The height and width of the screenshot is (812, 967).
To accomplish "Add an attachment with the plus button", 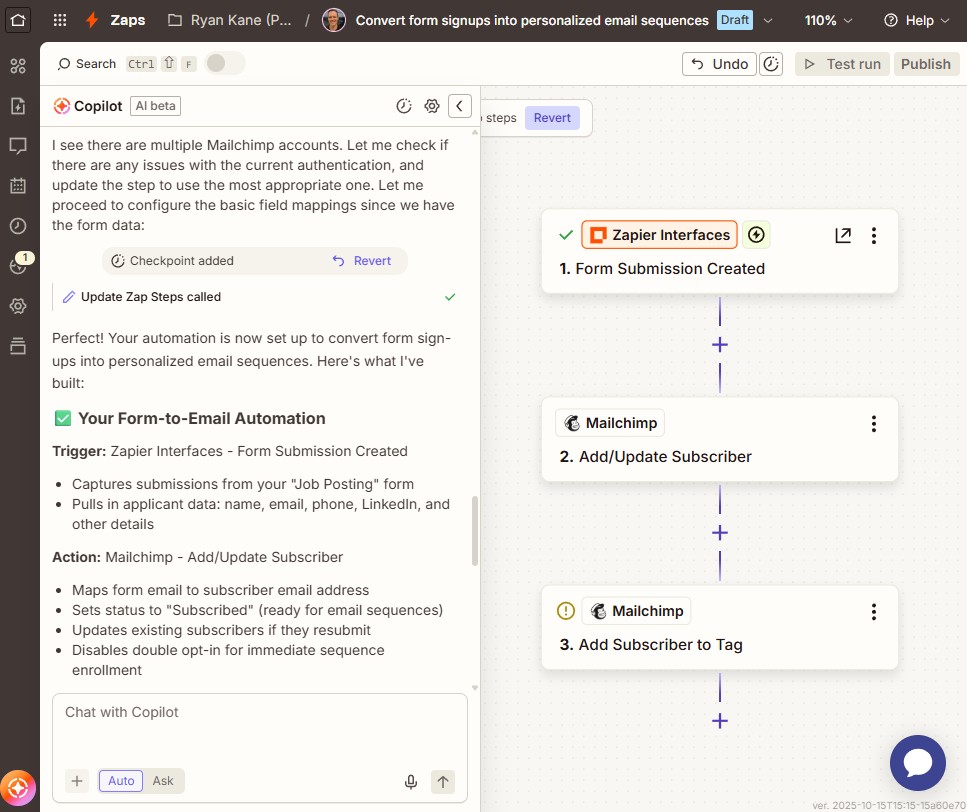I will click(x=77, y=781).
